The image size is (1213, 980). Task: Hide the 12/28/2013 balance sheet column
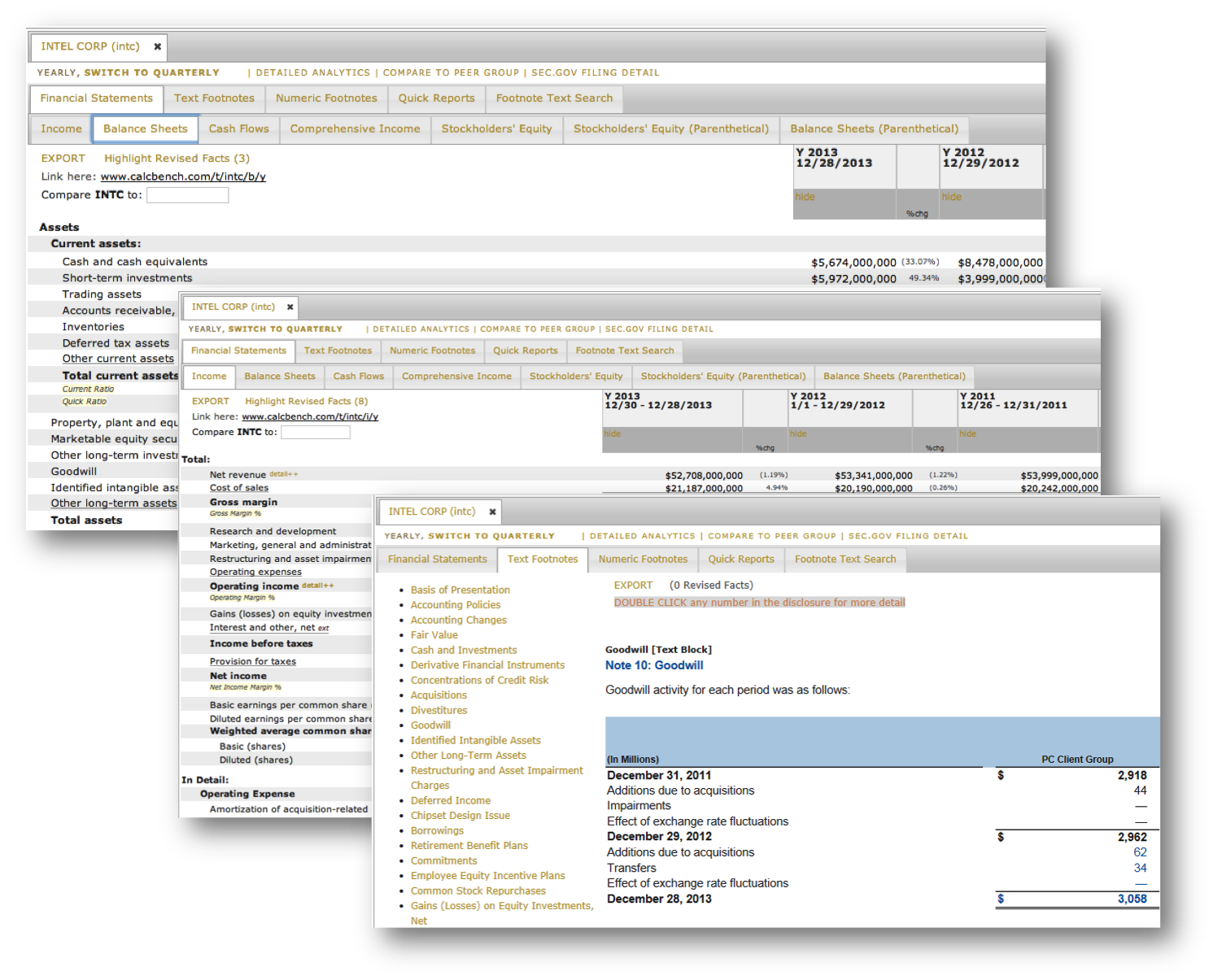[805, 197]
